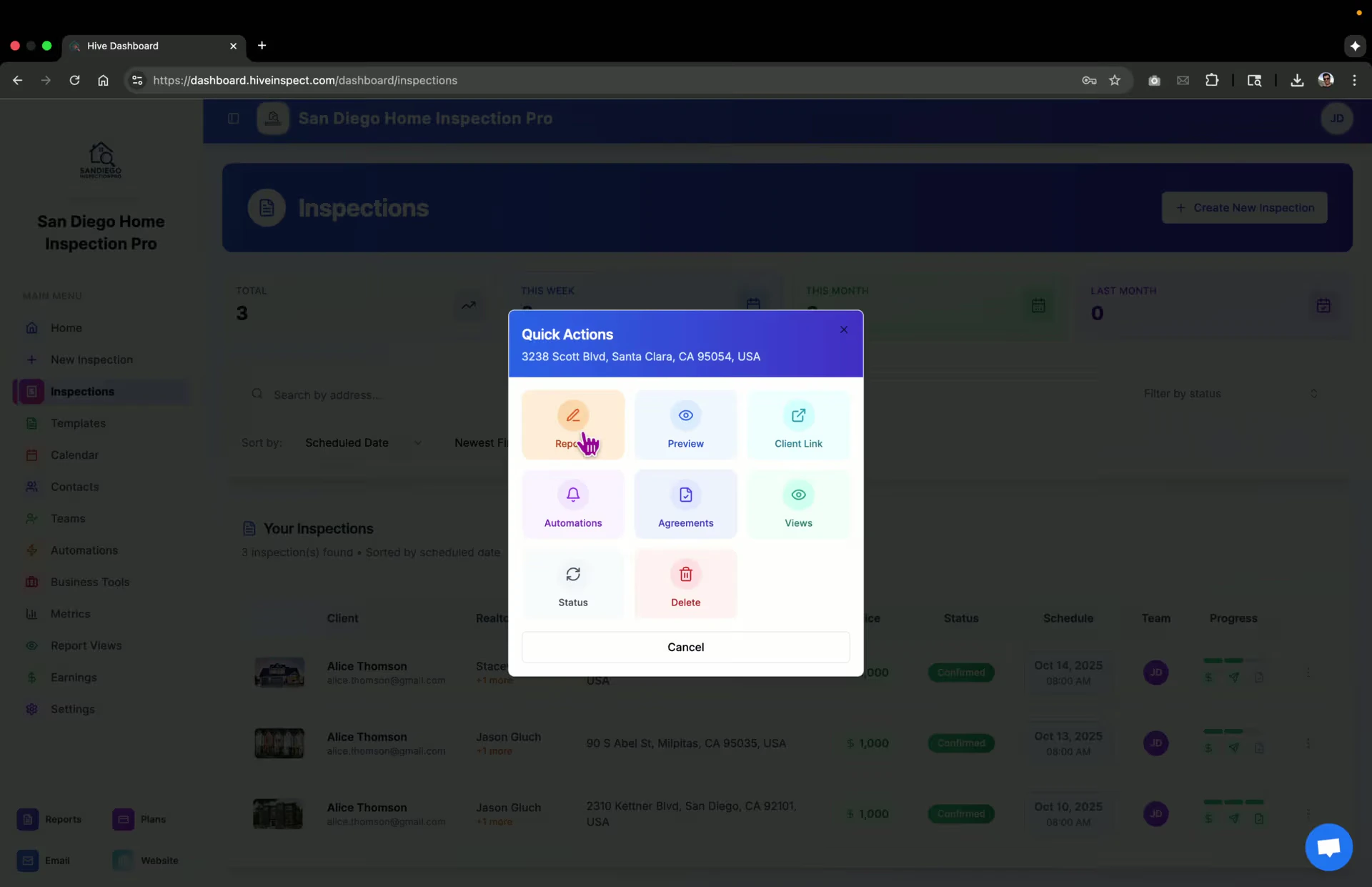Open the Scheduled Date sort dropdown
This screenshot has height=887, width=1372.
[x=363, y=443]
